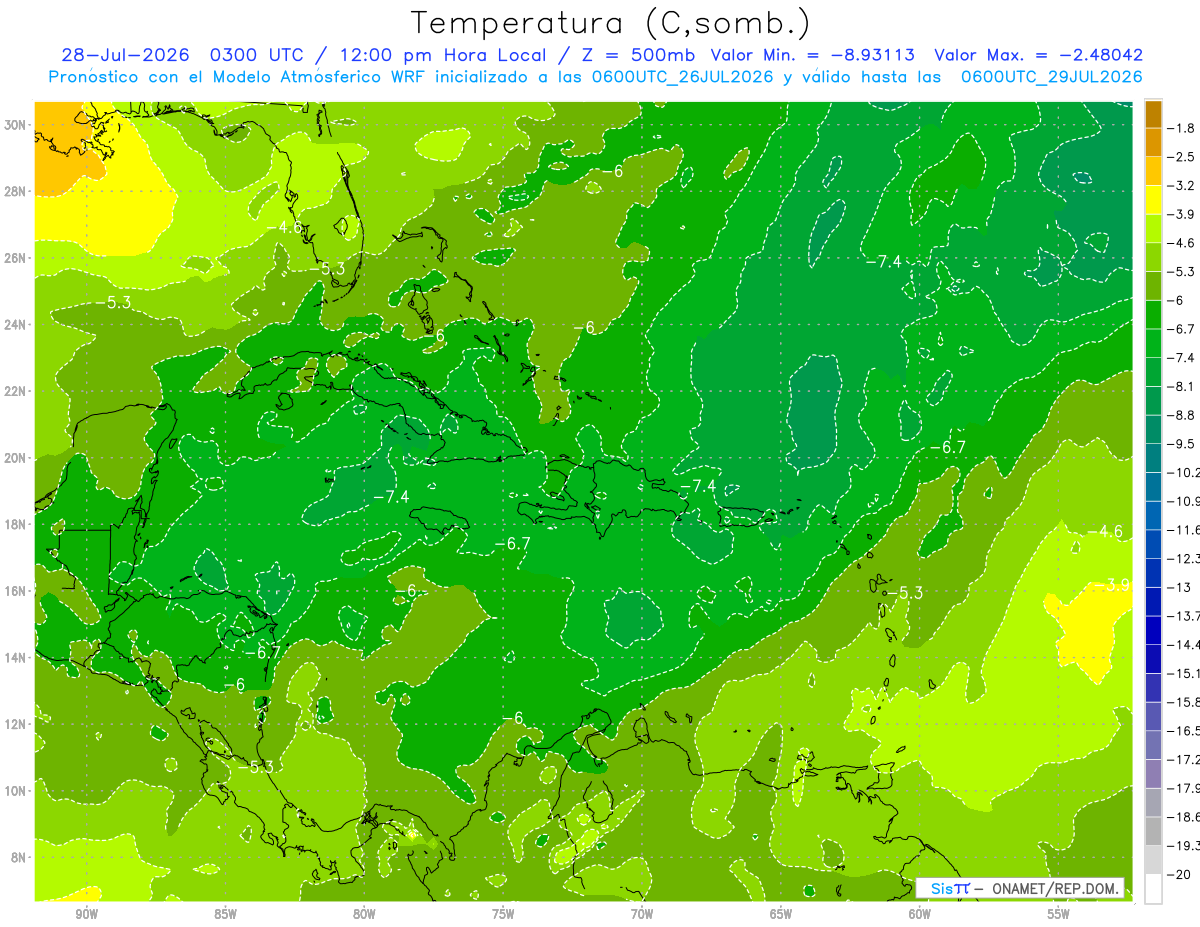
Task: Click the Sisπ logo text
Action: 950,888
